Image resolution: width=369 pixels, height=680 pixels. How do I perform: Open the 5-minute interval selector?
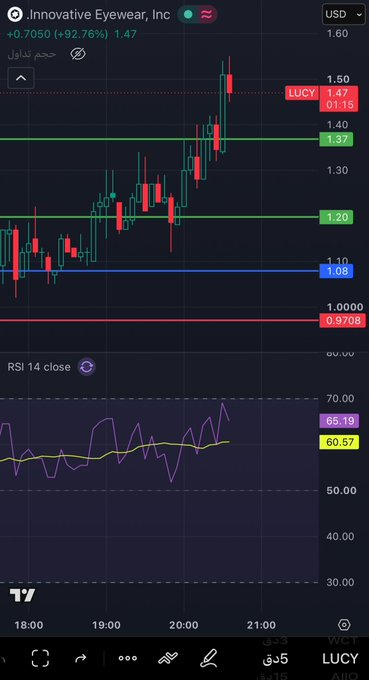[x=275, y=659]
